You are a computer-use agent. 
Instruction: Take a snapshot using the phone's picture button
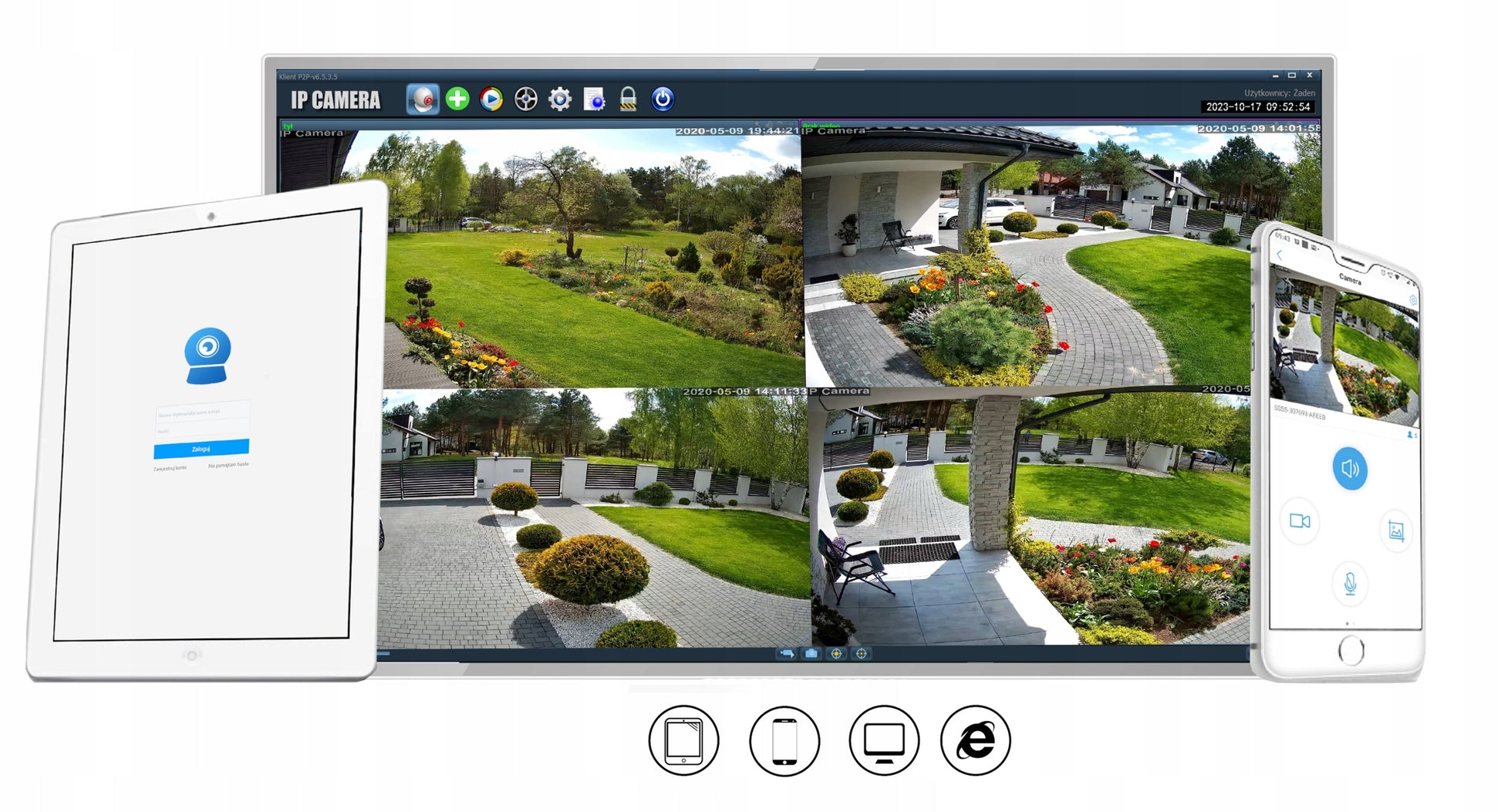click(1395, 531)
